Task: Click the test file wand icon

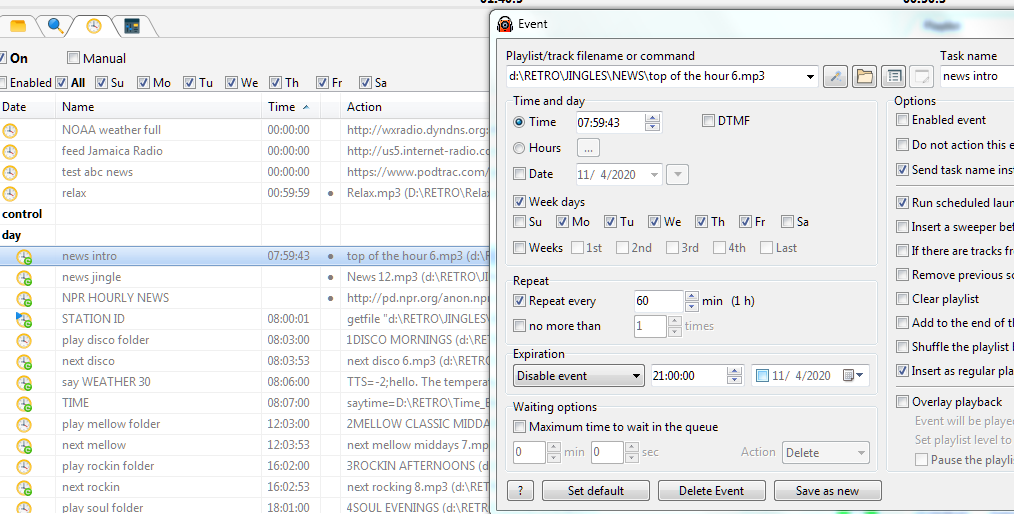Action: pyautogui.click(x=836, y=77)
